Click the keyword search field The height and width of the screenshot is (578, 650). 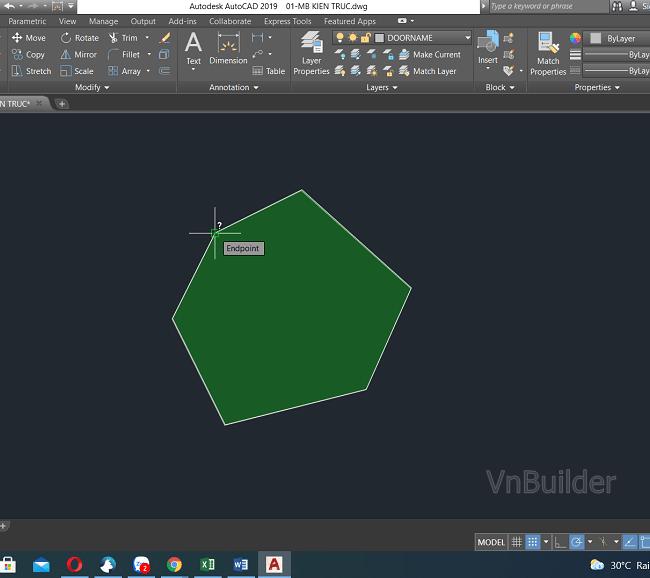548,6
